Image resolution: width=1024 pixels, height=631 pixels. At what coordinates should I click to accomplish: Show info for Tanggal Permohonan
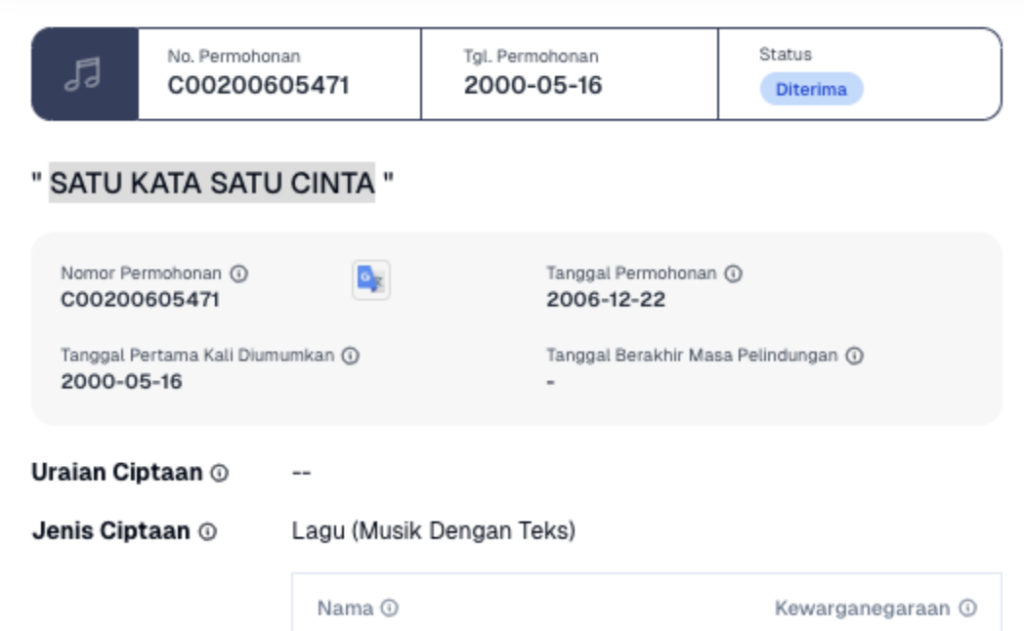(x=733, y=274)
